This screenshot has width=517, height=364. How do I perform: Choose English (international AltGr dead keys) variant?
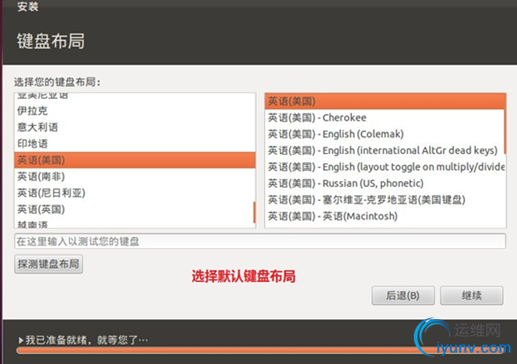(384, 150)
